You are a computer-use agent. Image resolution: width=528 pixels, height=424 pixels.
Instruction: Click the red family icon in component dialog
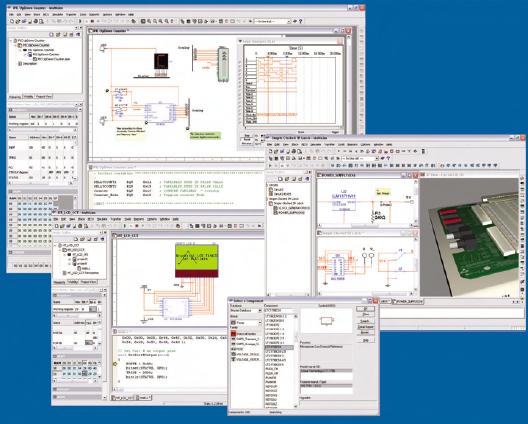click(x=233, y=333)
